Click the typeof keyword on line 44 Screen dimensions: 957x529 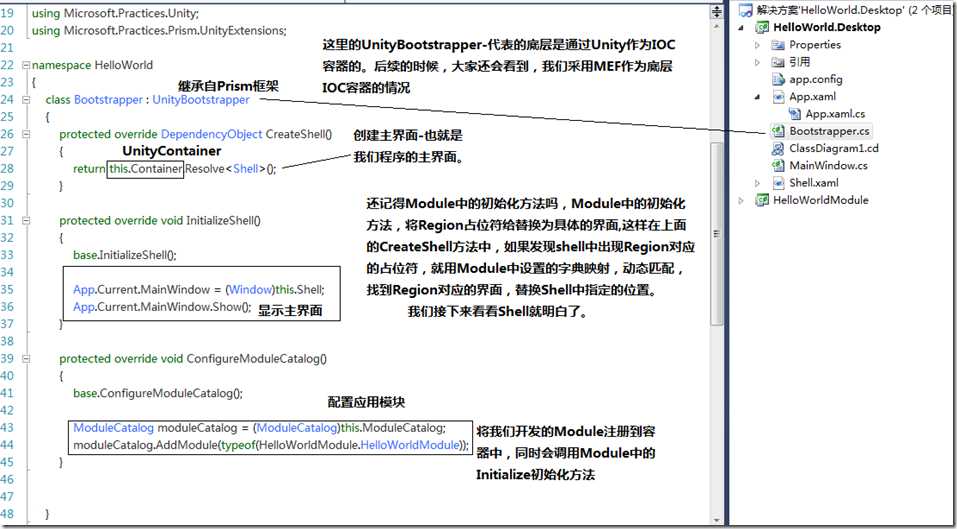(x=239, y=445)
